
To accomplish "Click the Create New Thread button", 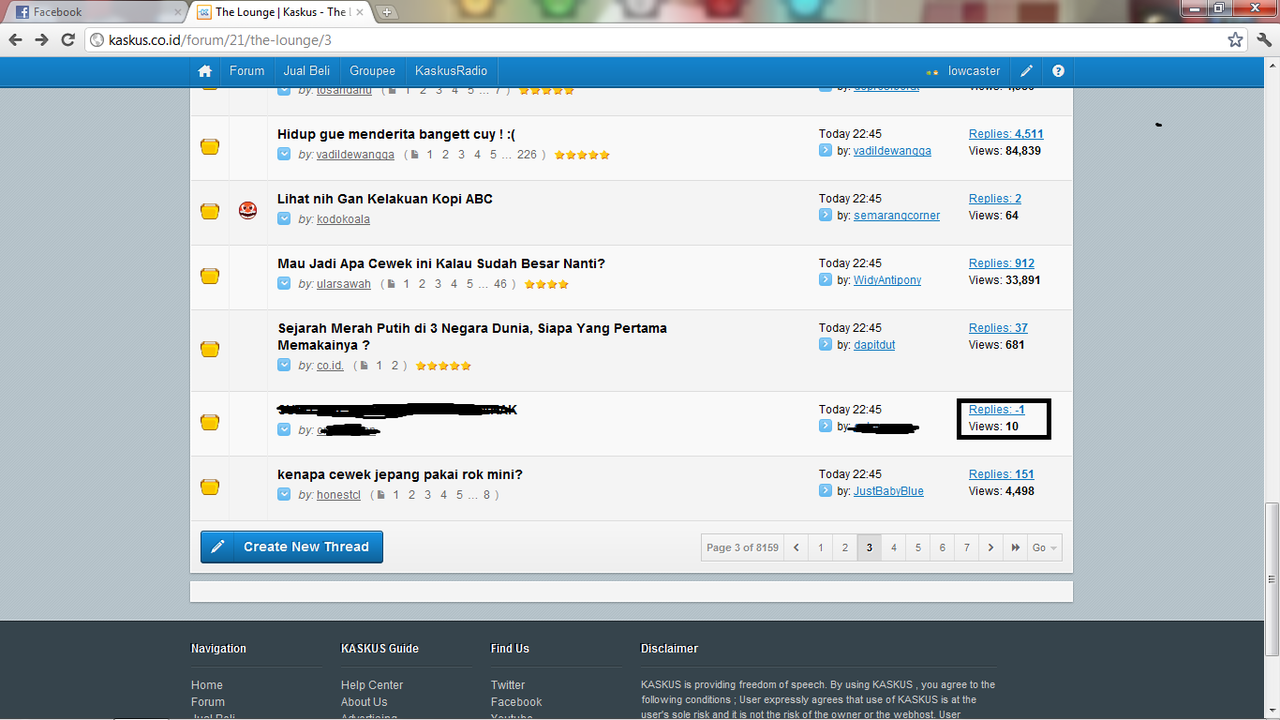I will click(x=292, y=547).
